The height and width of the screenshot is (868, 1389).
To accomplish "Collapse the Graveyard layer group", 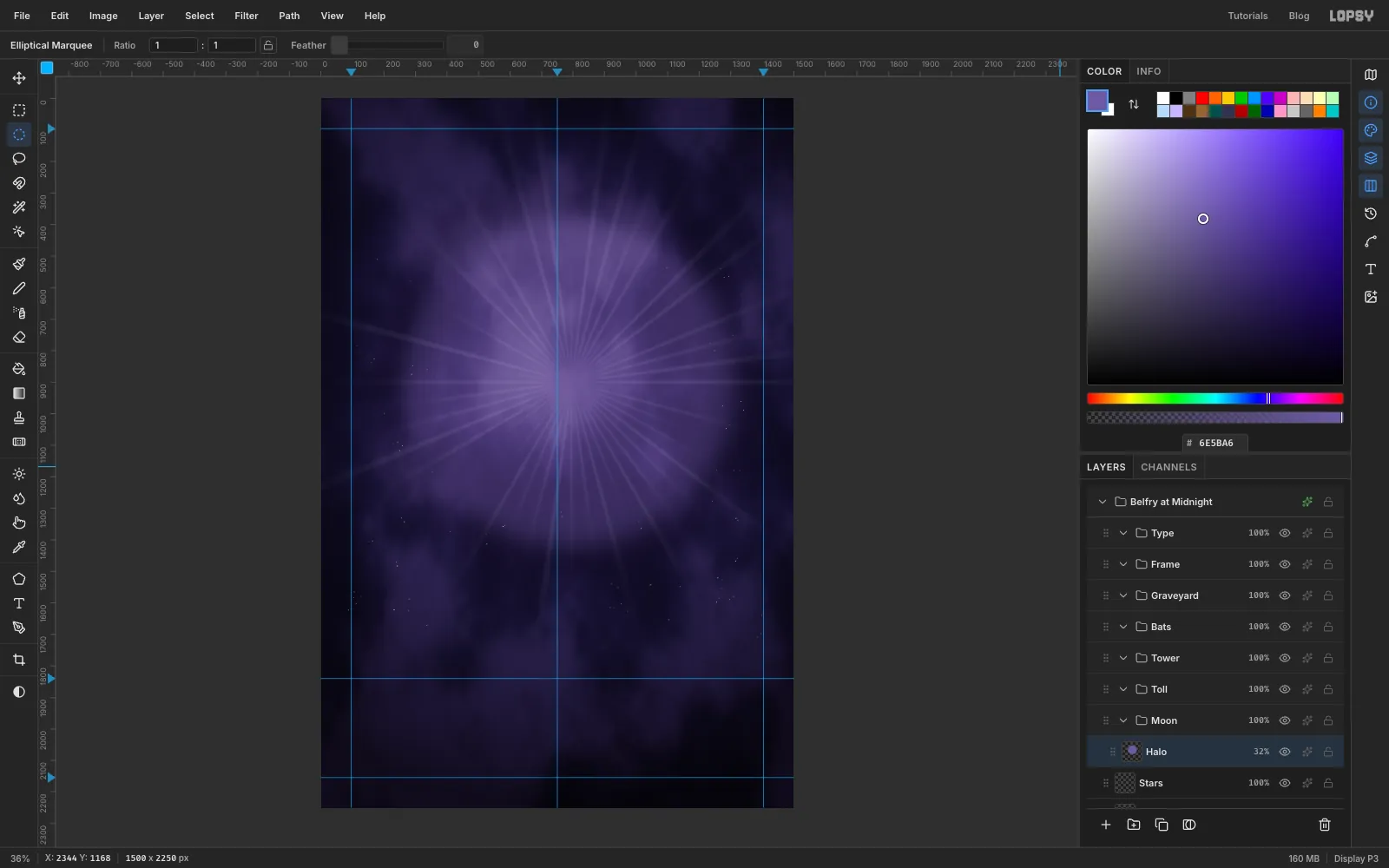I will click(1123, 595).
